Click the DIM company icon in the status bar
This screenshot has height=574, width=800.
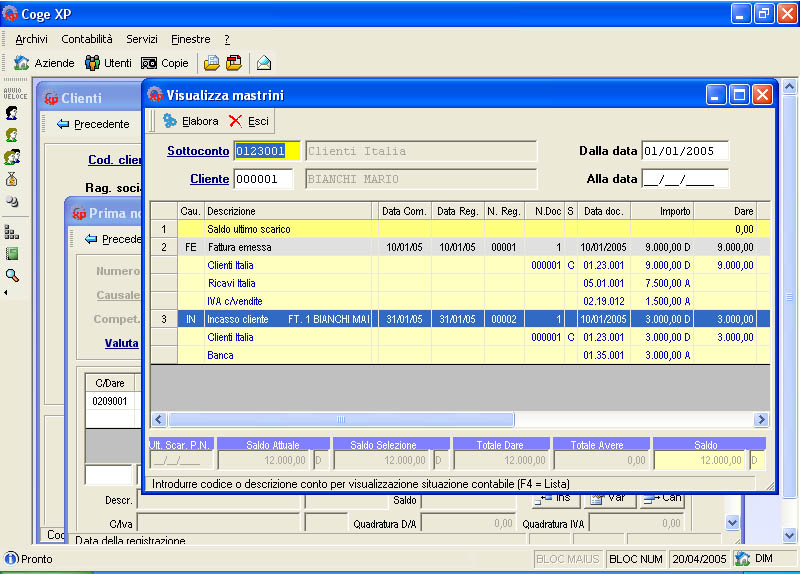pos(742,559)
